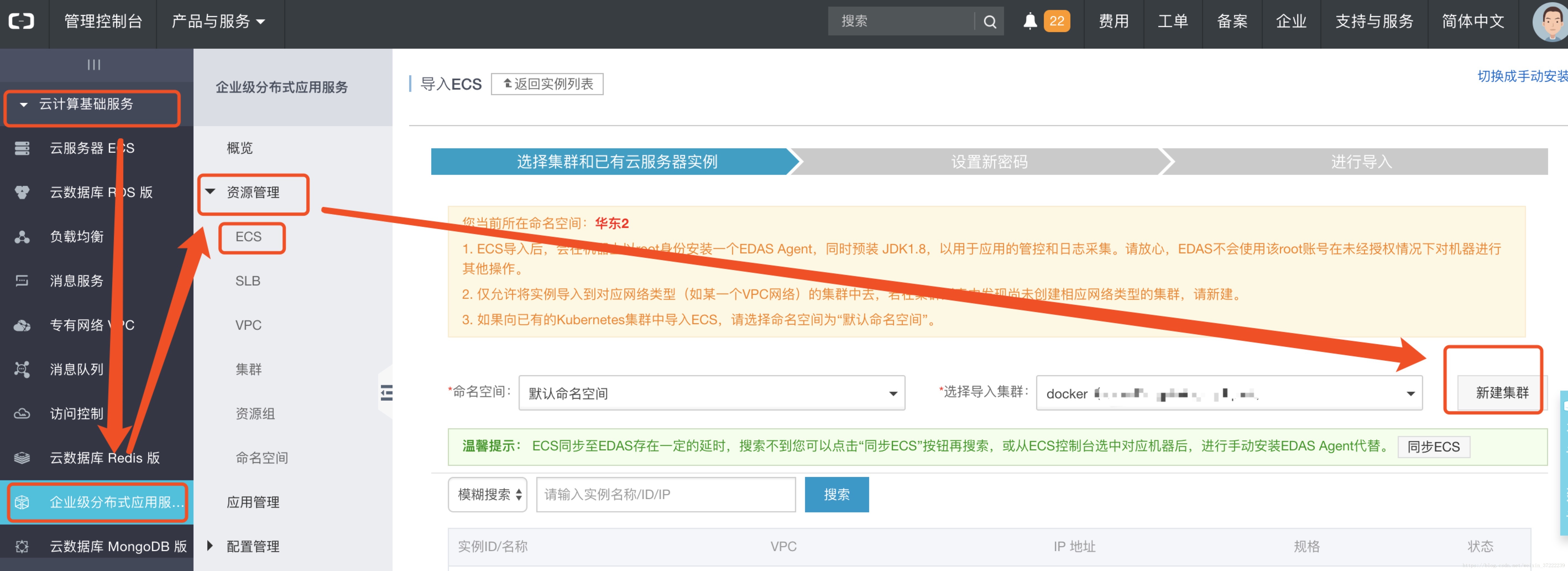Click the IP 地址 column header
The height and width of the screenshot is (571, 1568).
point(1074,547)
